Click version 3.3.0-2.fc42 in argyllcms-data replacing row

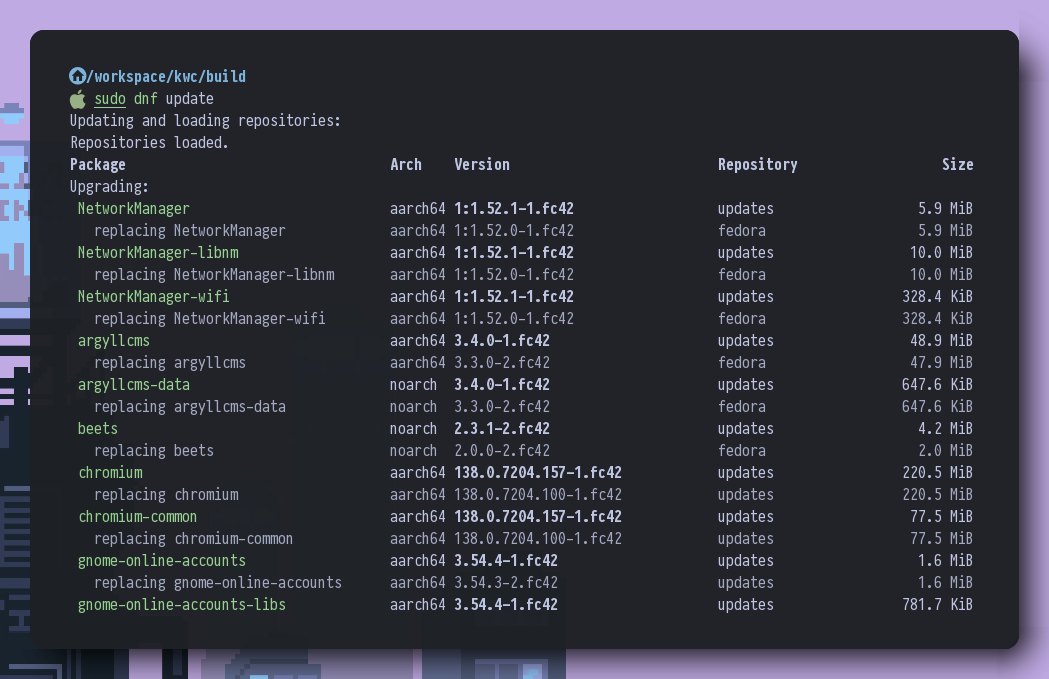coord(502,407)
